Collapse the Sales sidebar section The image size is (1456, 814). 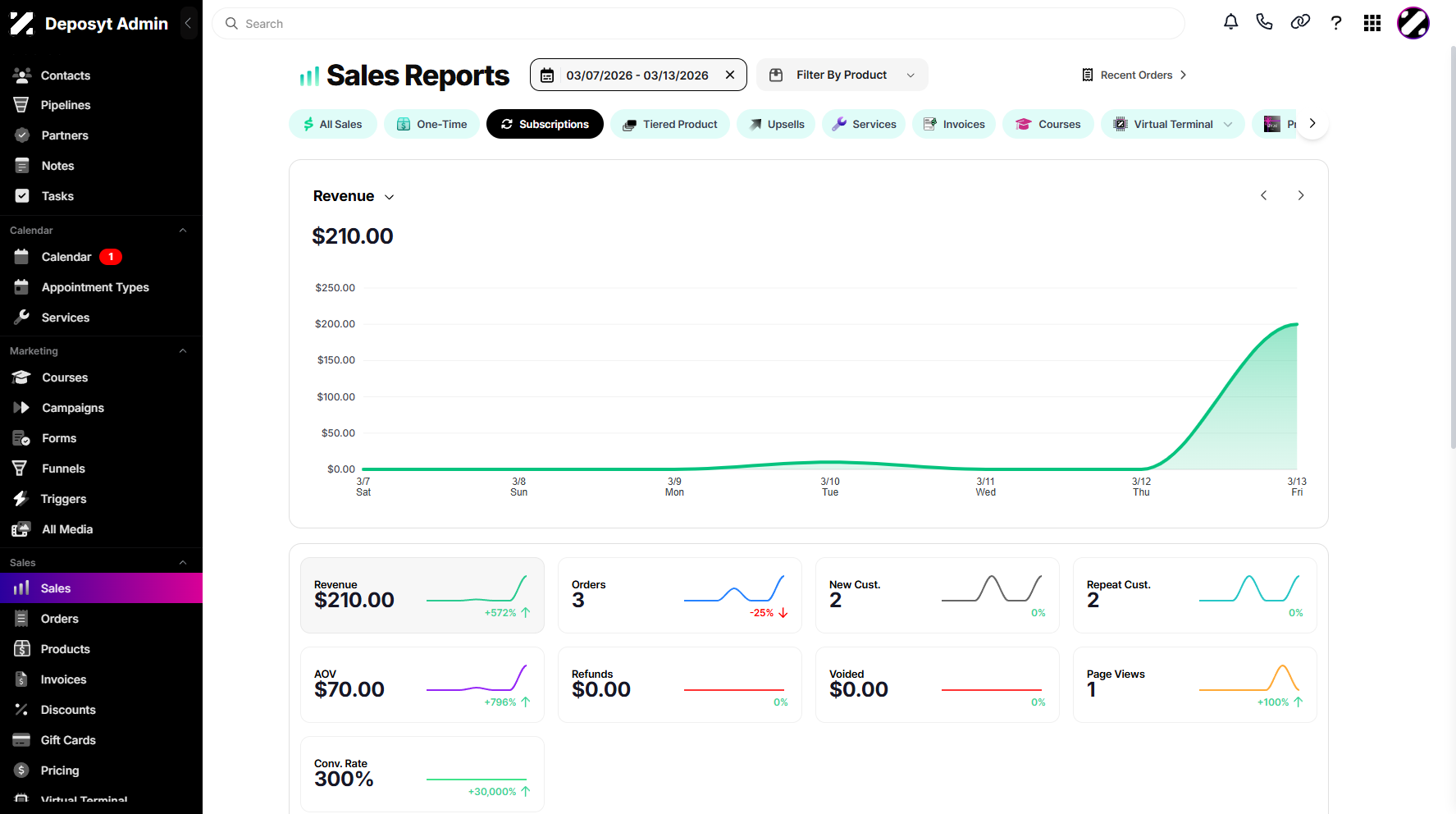coord(183,563)
